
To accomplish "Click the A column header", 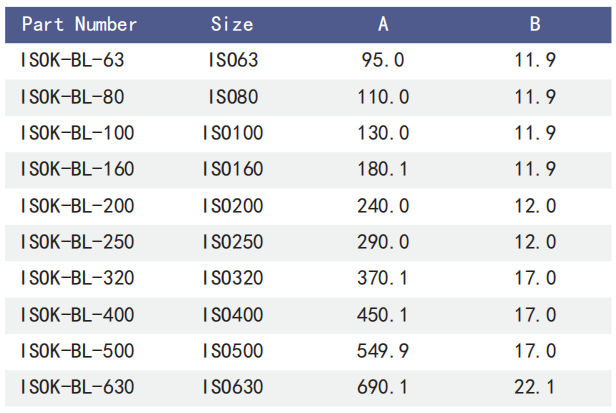I will pyautogui.click(x=383, y=24).
